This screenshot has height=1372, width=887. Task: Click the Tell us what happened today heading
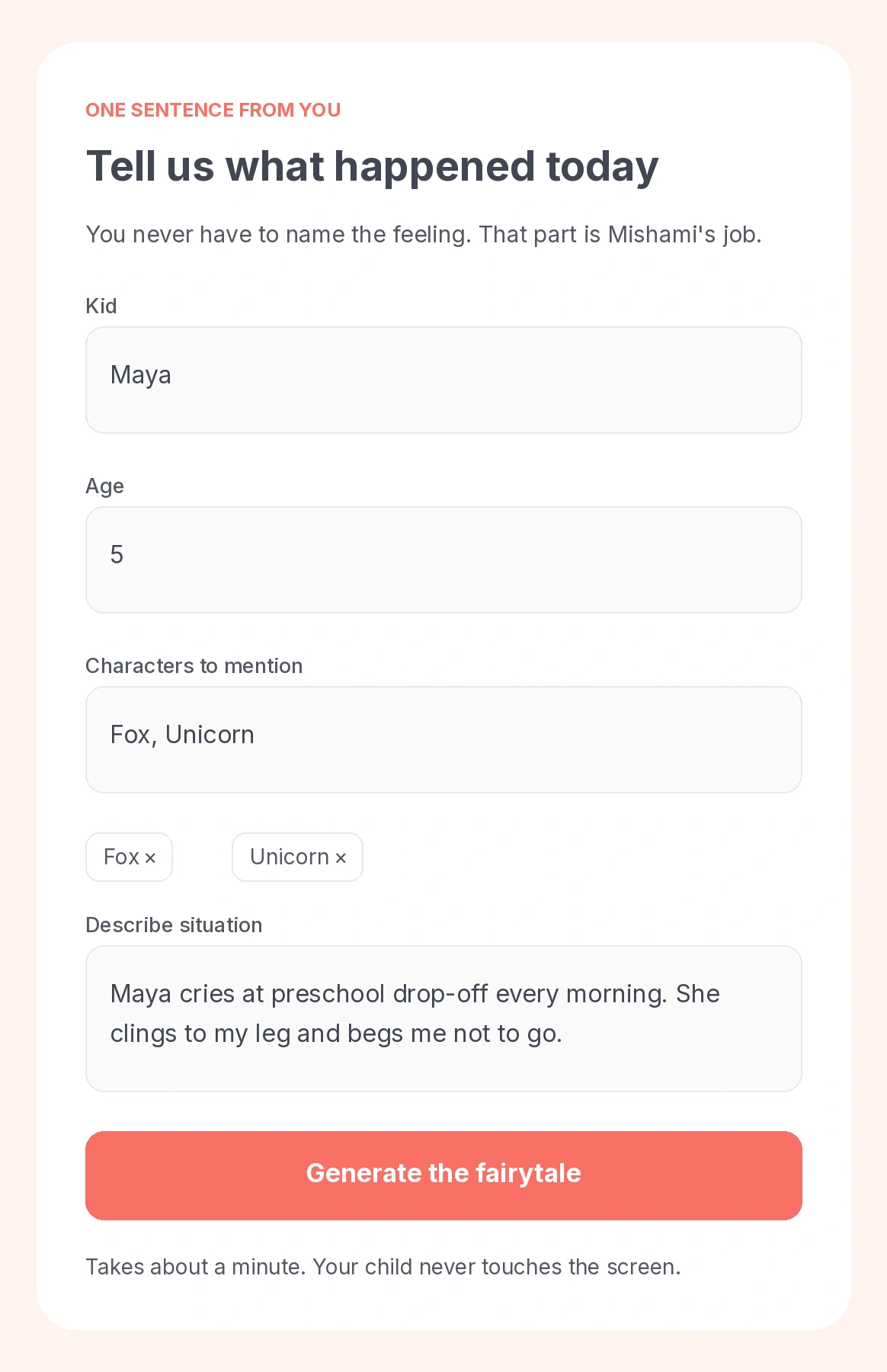coord(372,166)
